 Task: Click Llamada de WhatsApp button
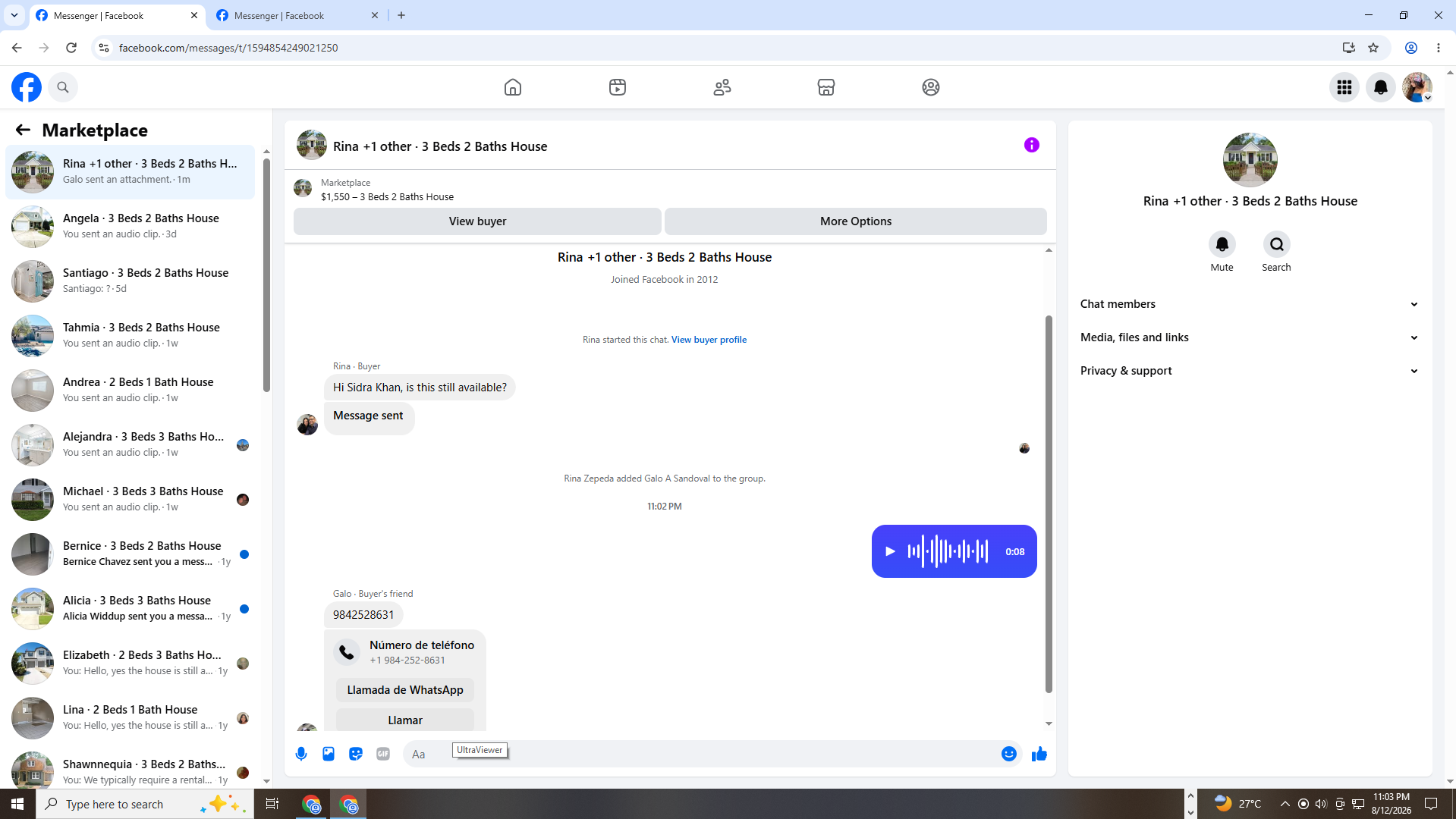coord(405,690)
